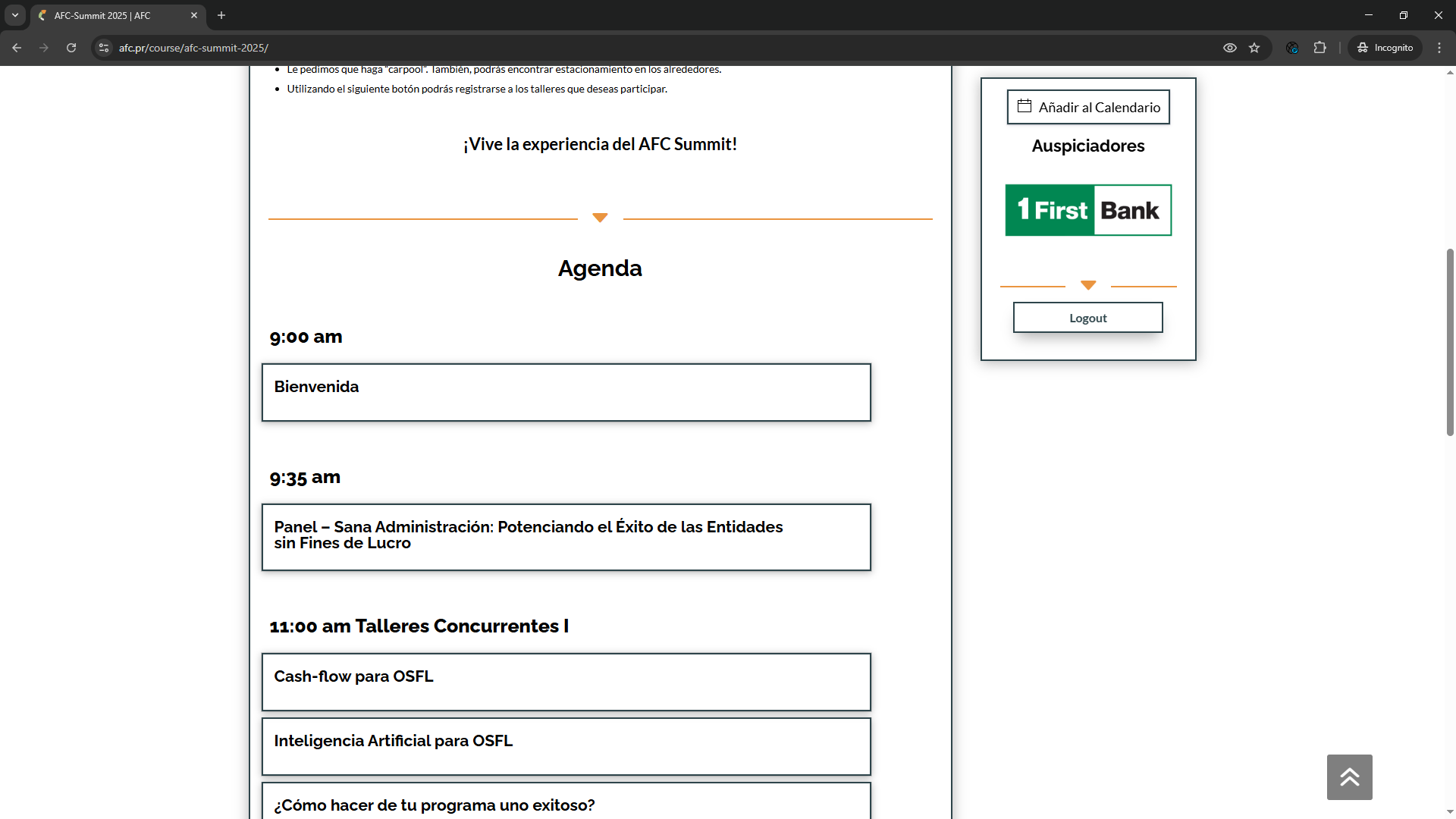Click the browser reload icon
1456x819 pixels.
coord(71,48)
